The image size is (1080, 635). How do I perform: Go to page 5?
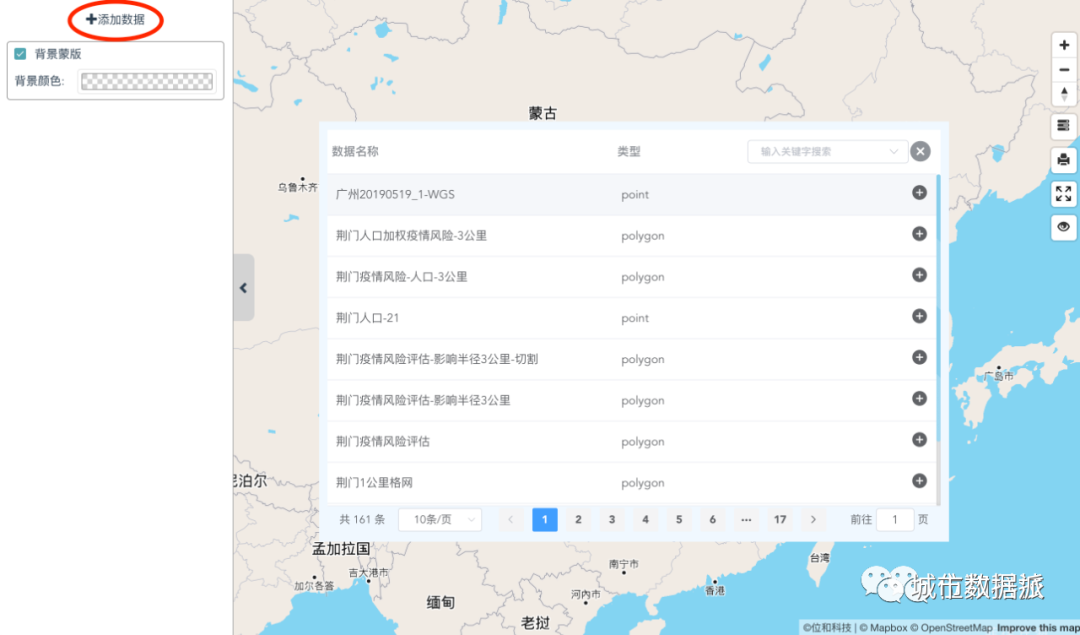click(679, 520)
